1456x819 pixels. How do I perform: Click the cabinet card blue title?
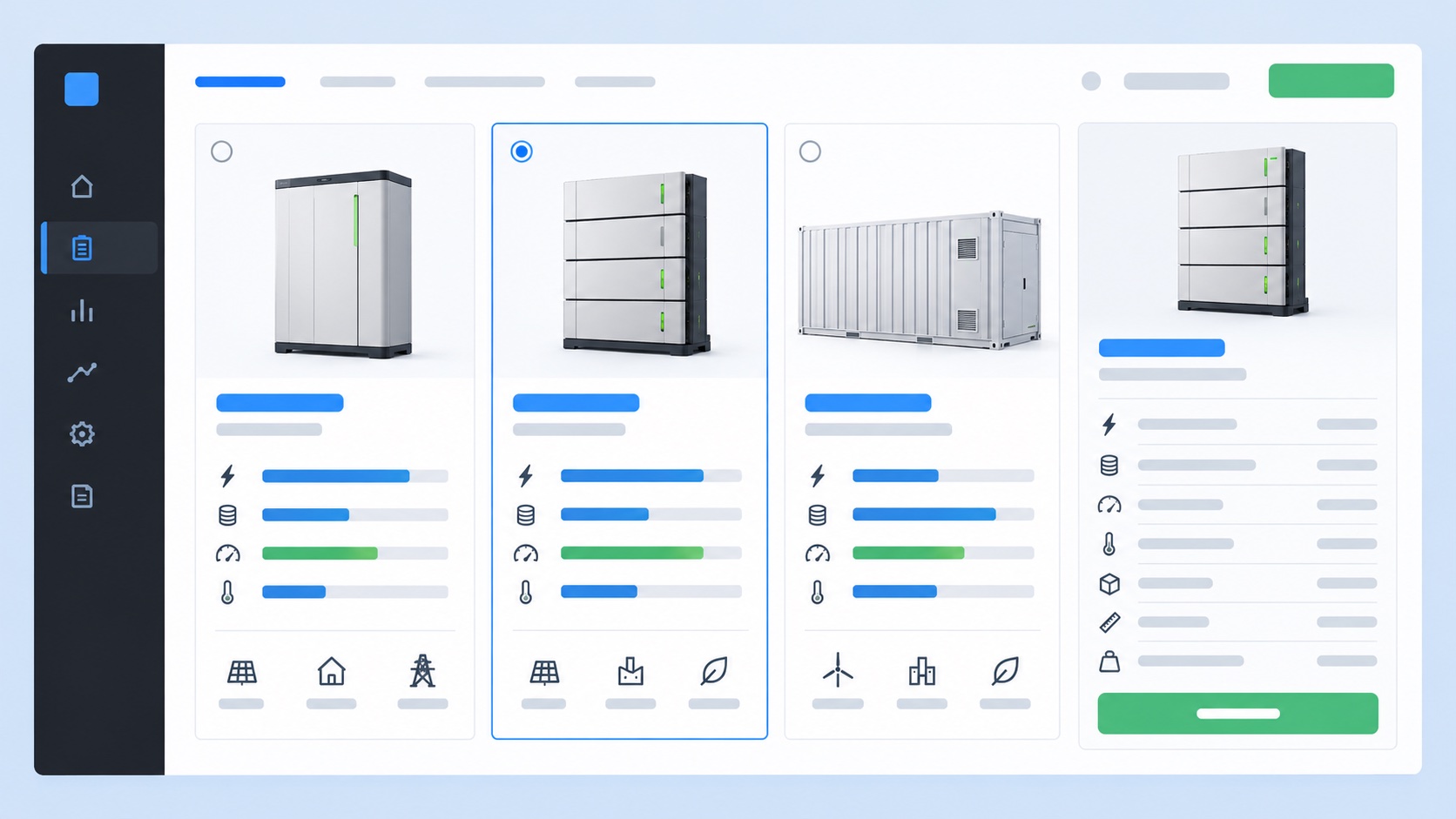[x=280, y=403]
